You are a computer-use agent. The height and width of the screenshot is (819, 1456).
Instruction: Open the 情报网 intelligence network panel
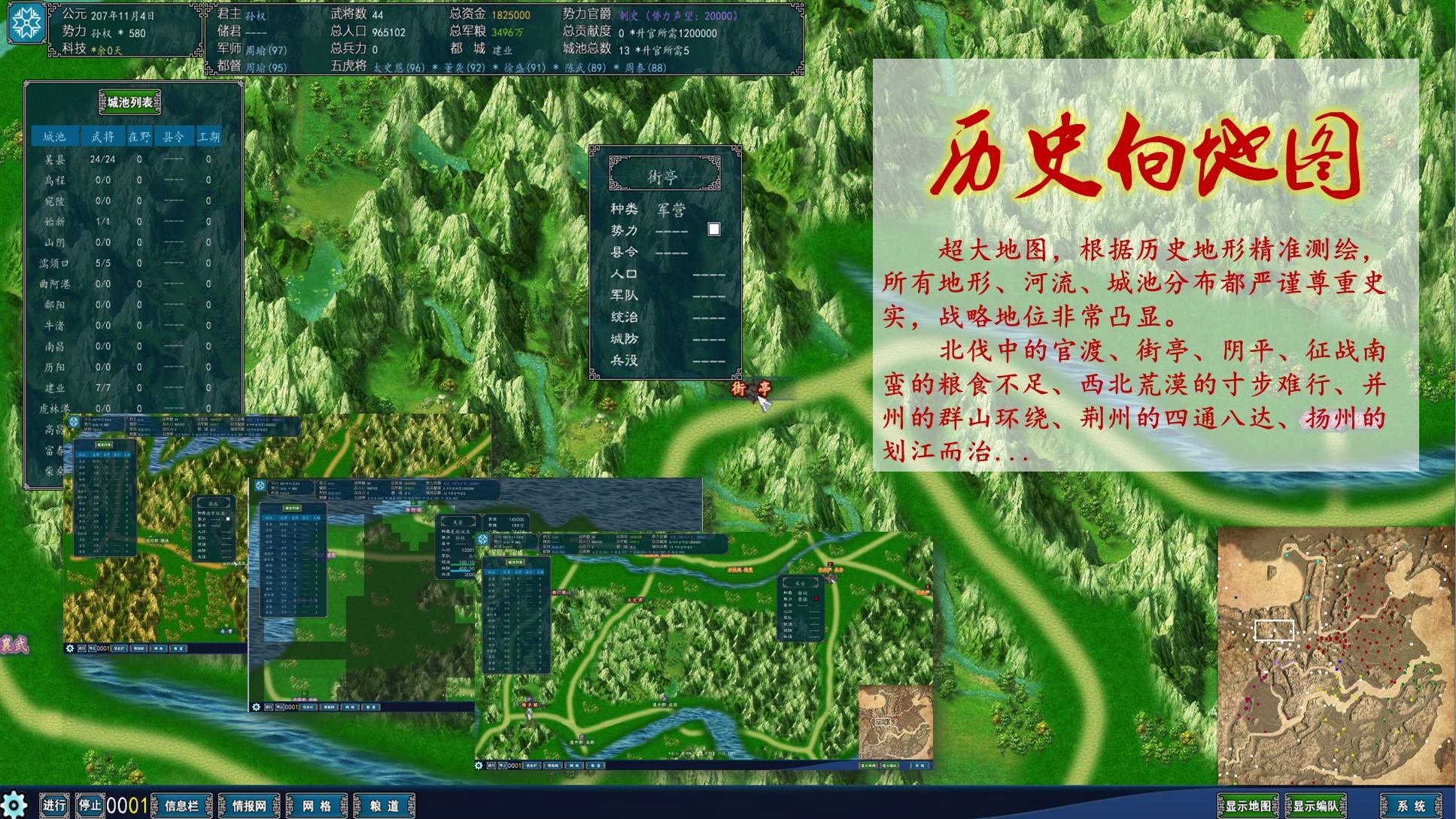pos(248,803)
